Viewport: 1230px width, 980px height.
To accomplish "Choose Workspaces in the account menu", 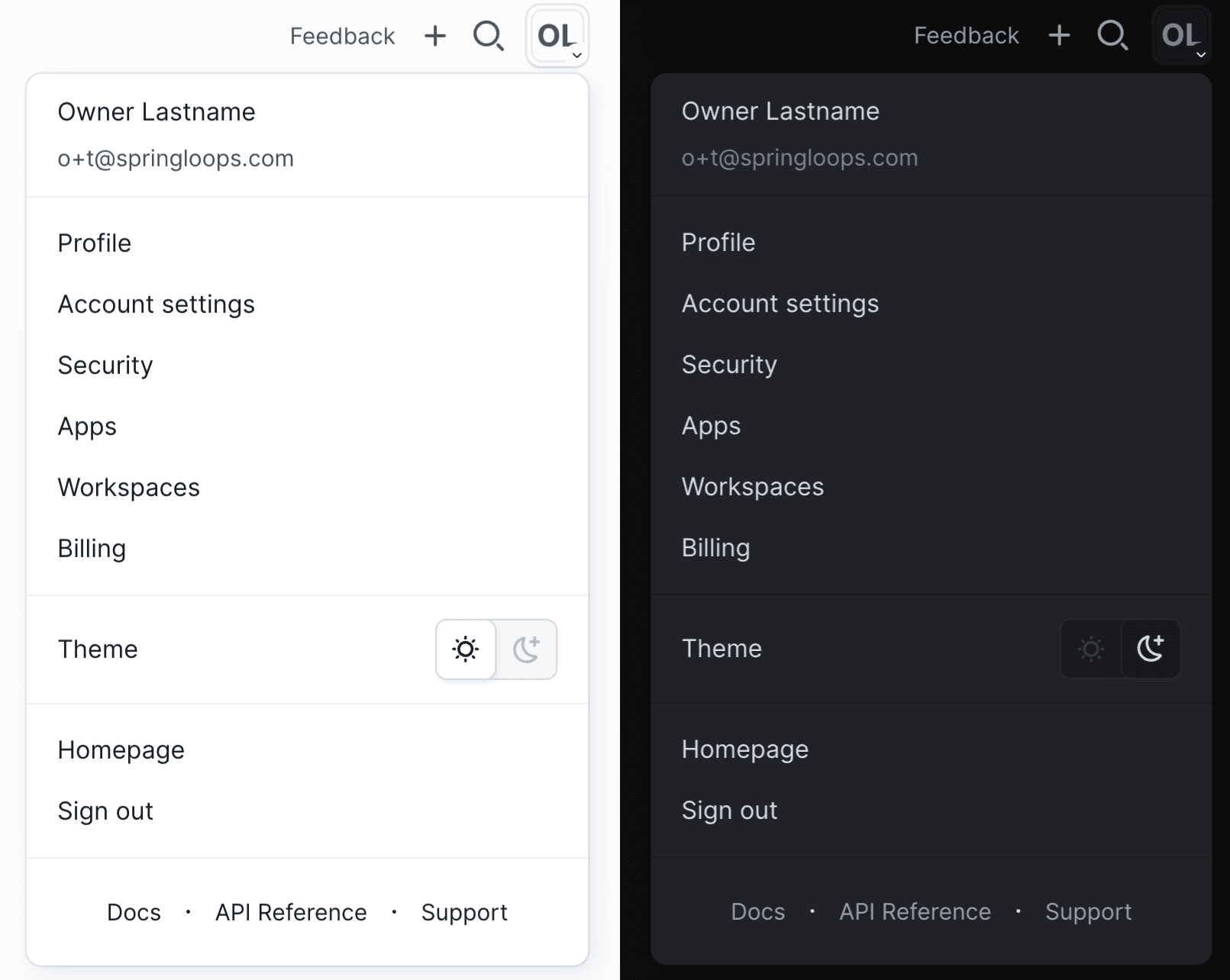I will (129, 487).
